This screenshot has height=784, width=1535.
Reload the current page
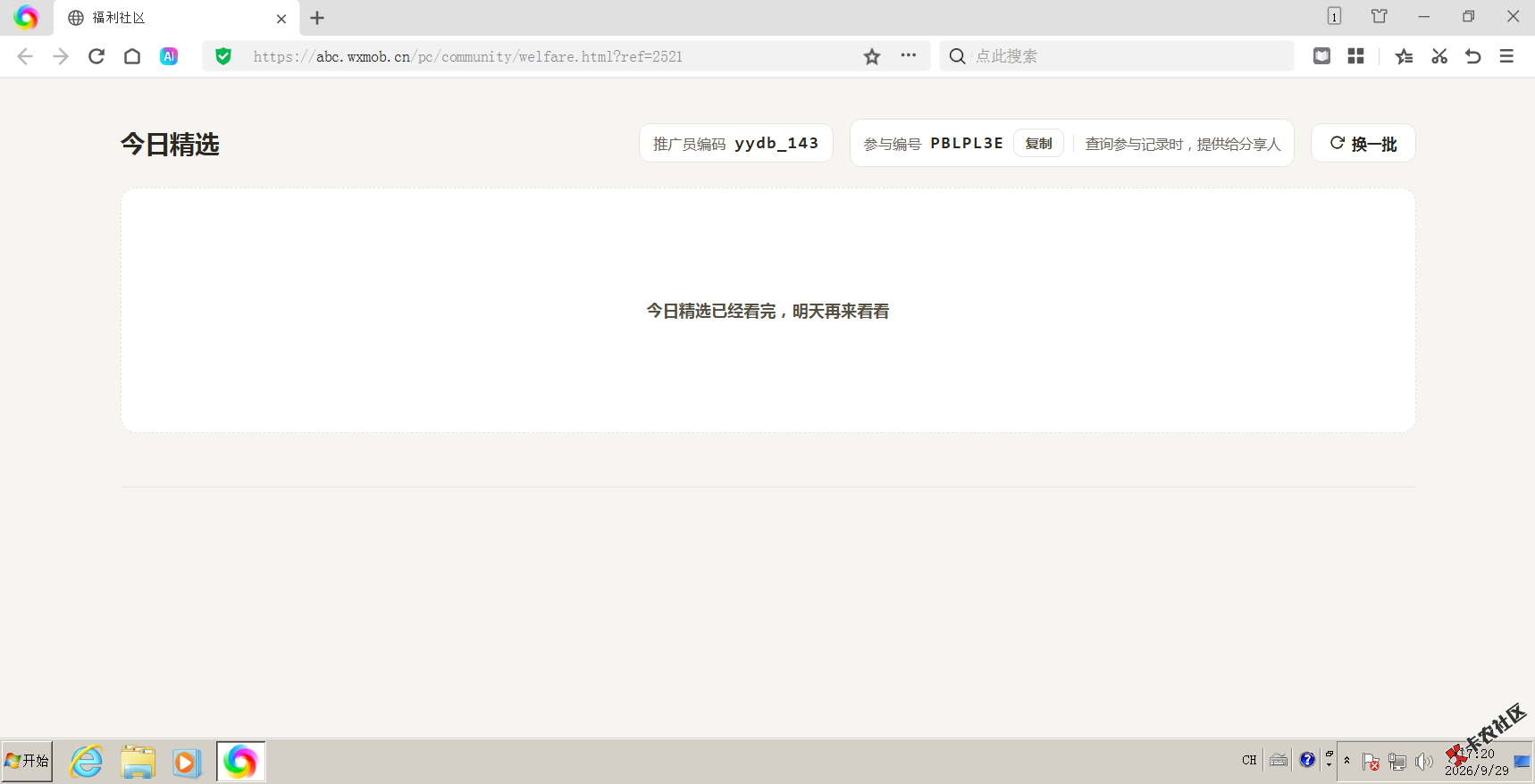[x=96, y=56]
